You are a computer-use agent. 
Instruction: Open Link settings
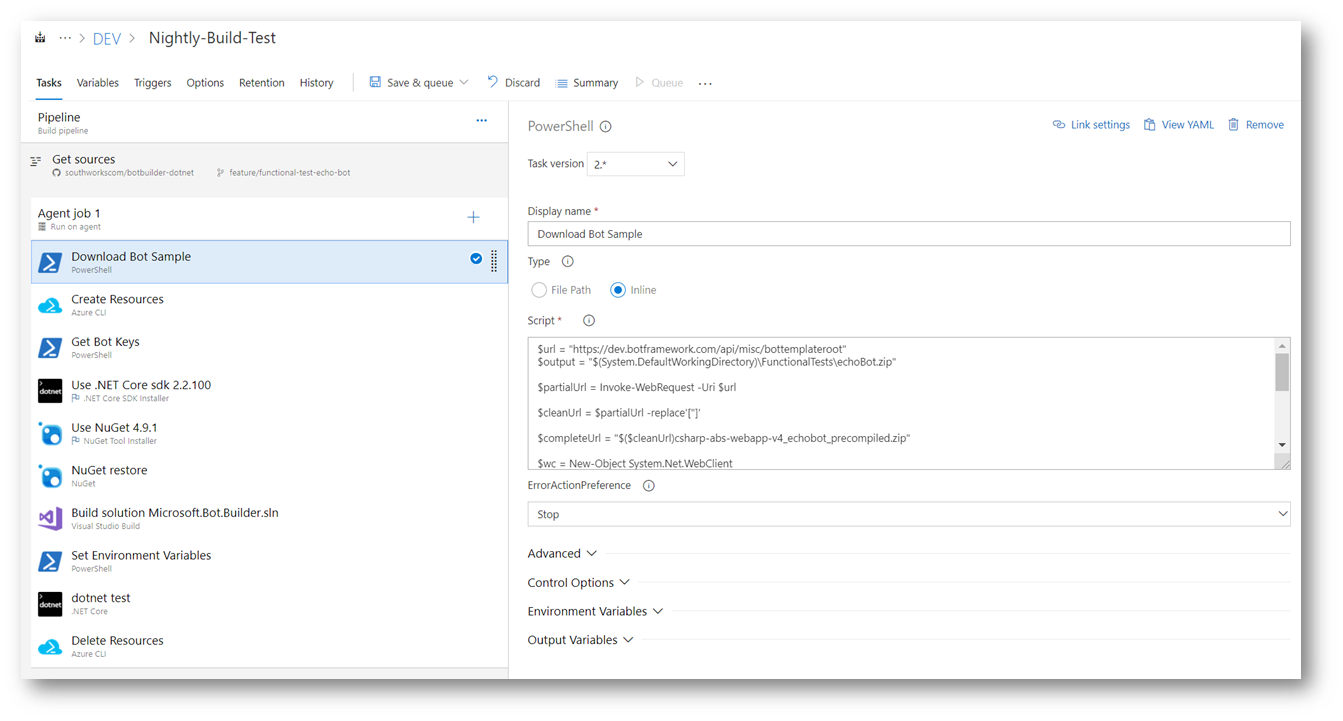[1091, 125]
